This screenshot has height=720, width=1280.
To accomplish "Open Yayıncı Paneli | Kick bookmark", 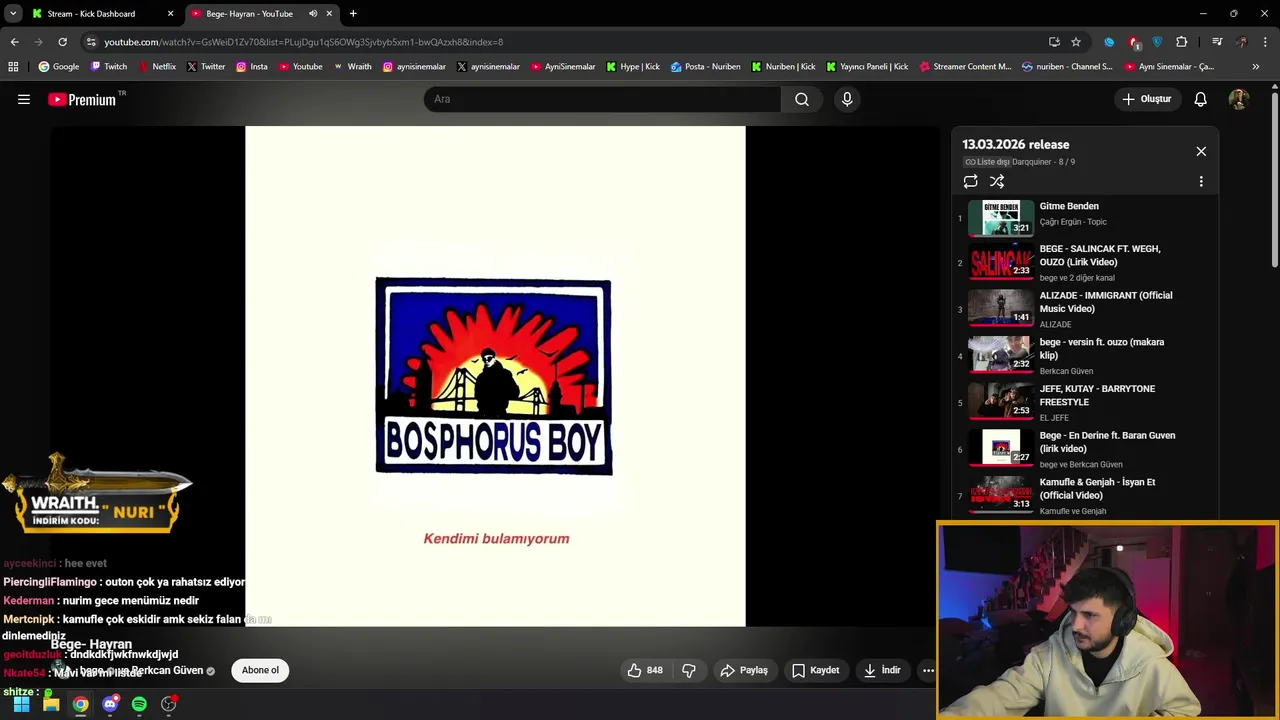I will [x=867, y=67].
